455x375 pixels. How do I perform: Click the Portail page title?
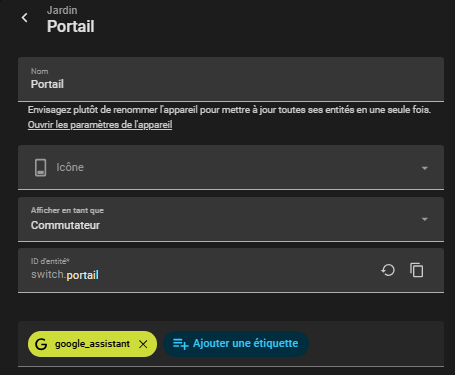pyautogui.click(x=71, y=26)
